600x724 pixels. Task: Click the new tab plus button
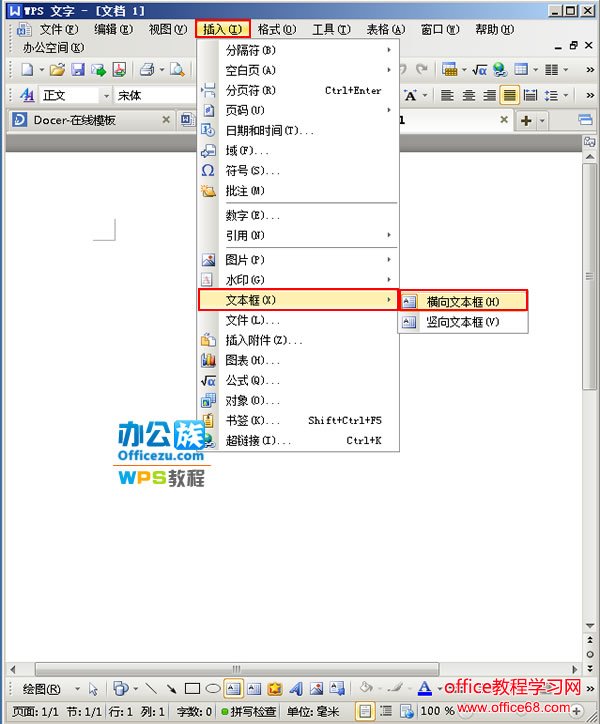pyautogui.click(x=526, y=121)
